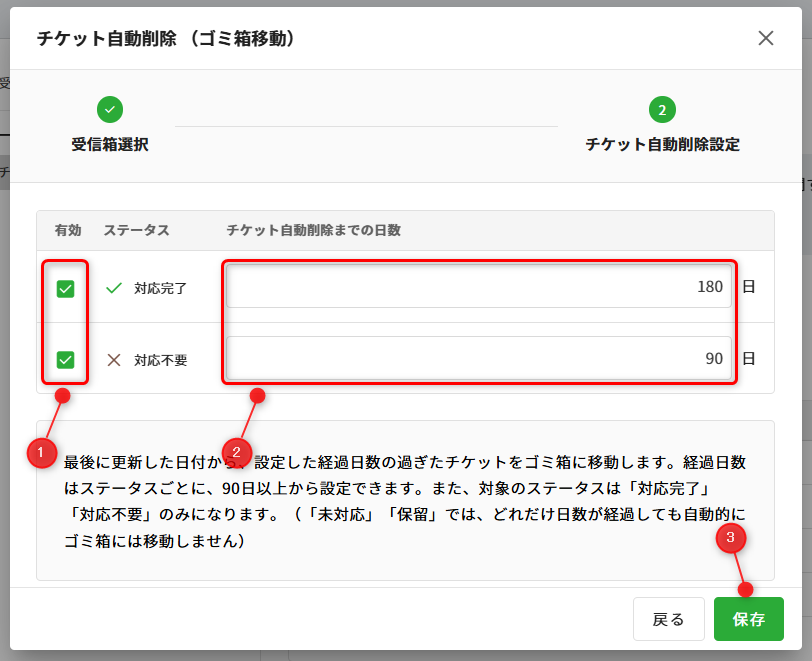
Task: Click the 対応完了 status label
Action: (161, 289)
